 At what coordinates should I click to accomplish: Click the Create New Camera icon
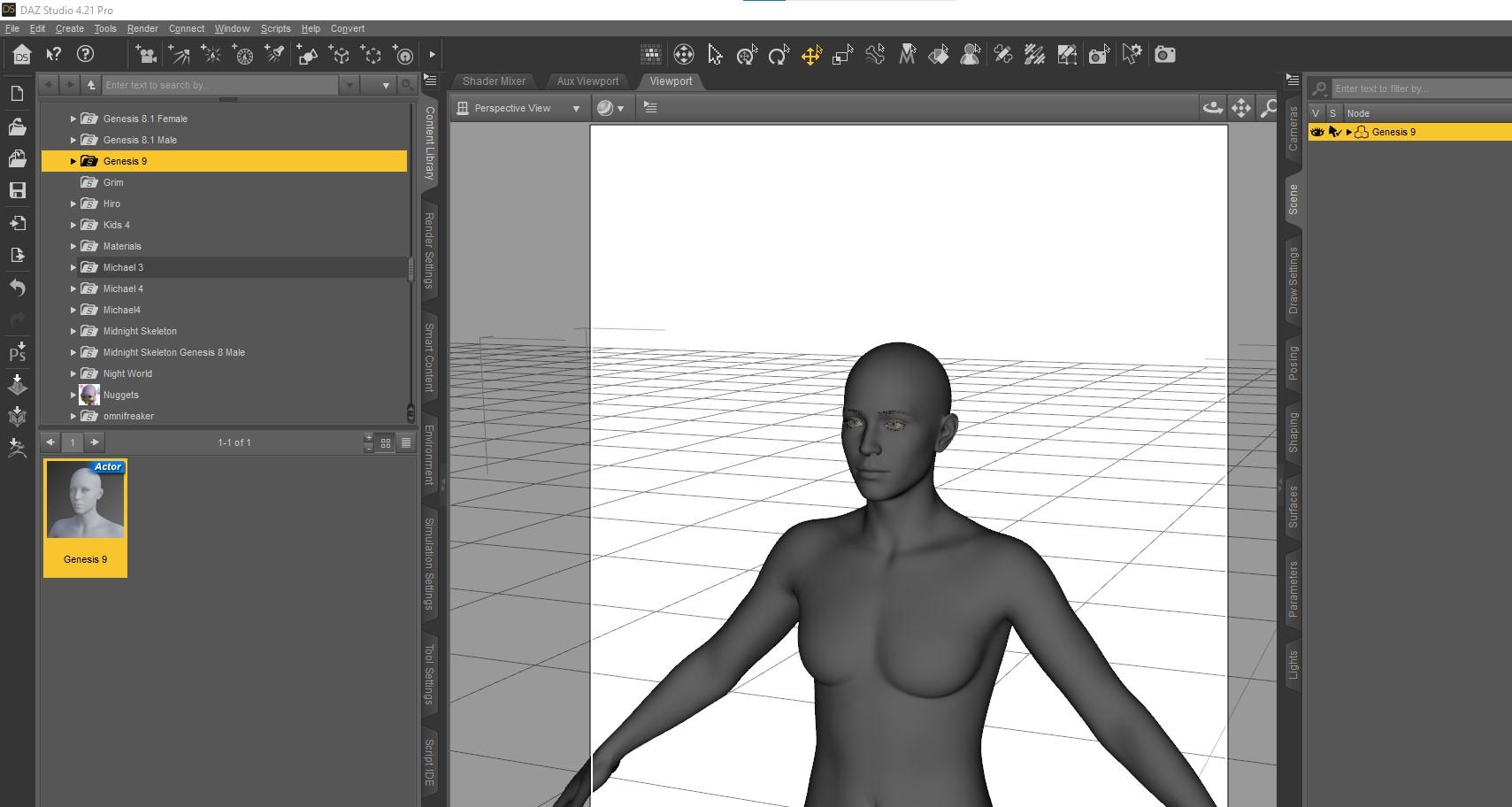coord(146,55)
